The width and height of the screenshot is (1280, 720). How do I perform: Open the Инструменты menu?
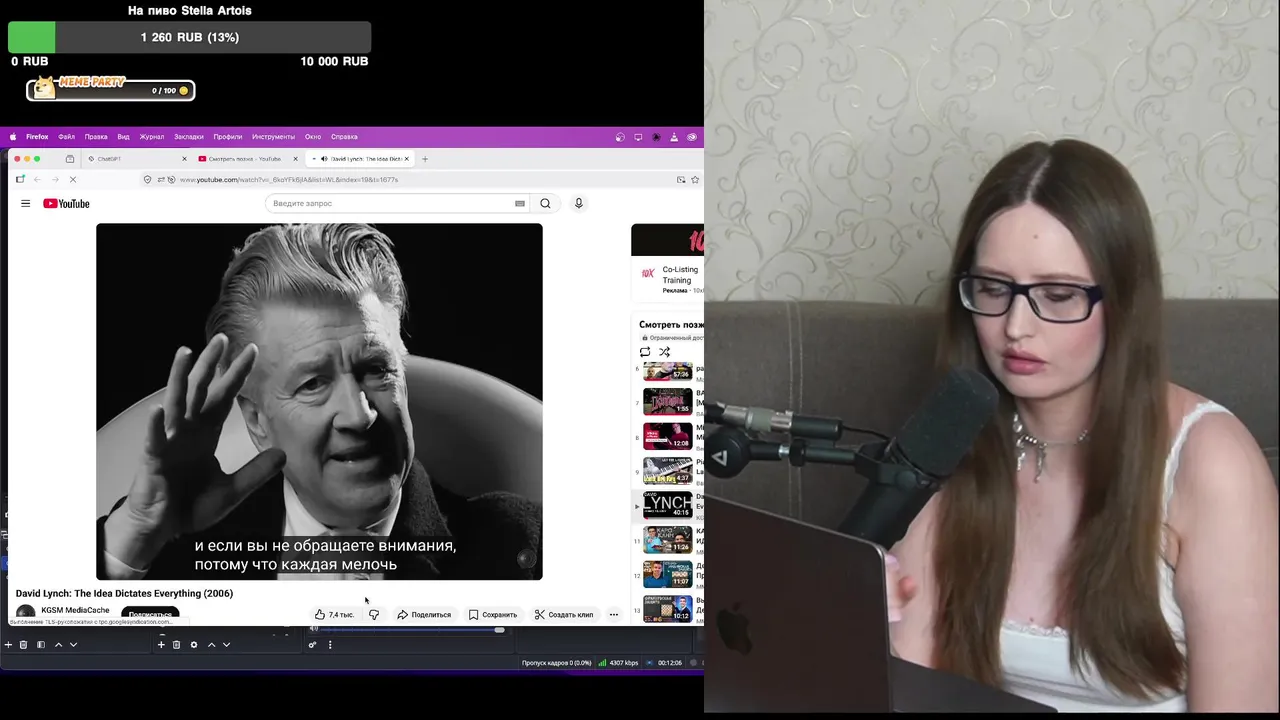273,137
